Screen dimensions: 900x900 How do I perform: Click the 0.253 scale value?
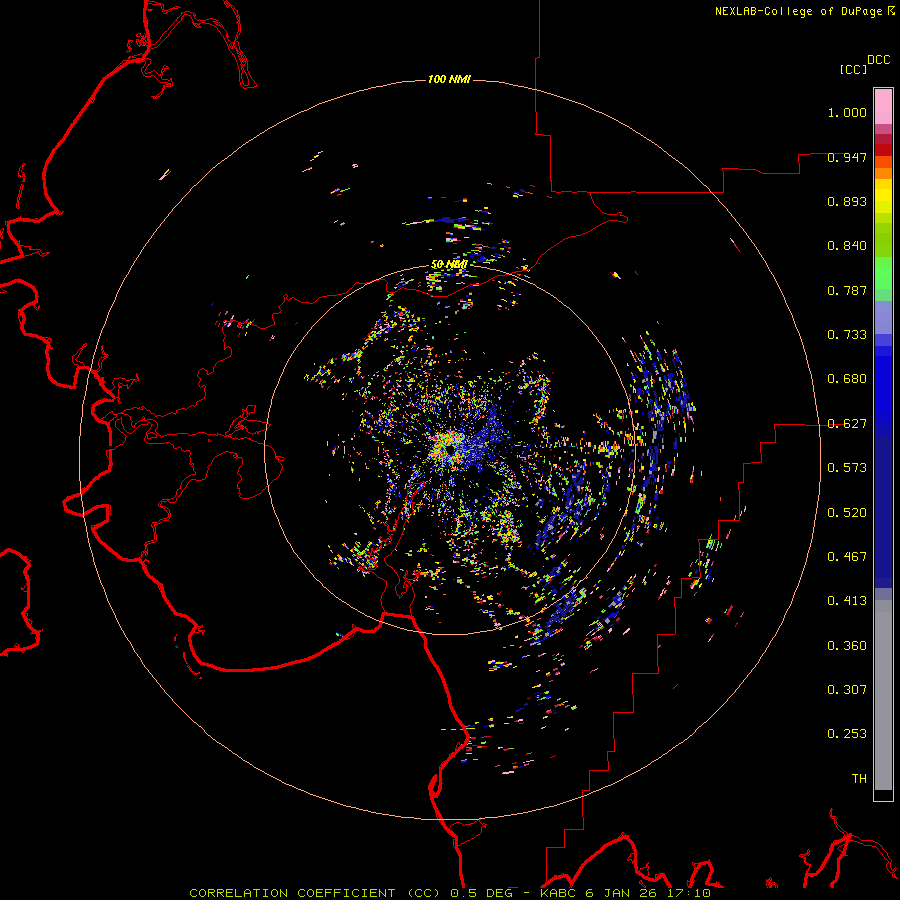click(847, 734)
